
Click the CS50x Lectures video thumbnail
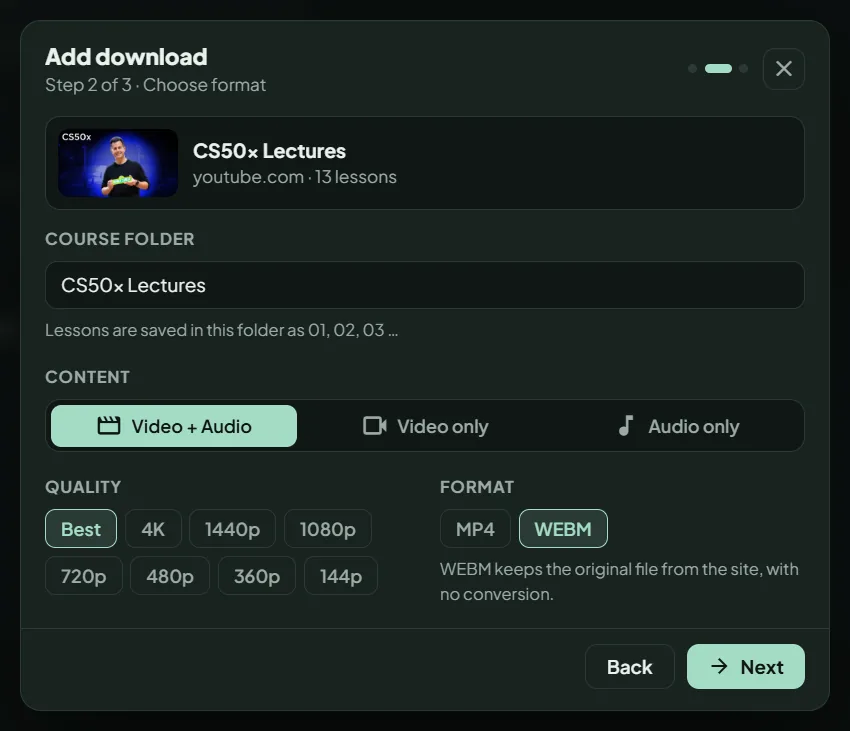click(x=118, y=163)
